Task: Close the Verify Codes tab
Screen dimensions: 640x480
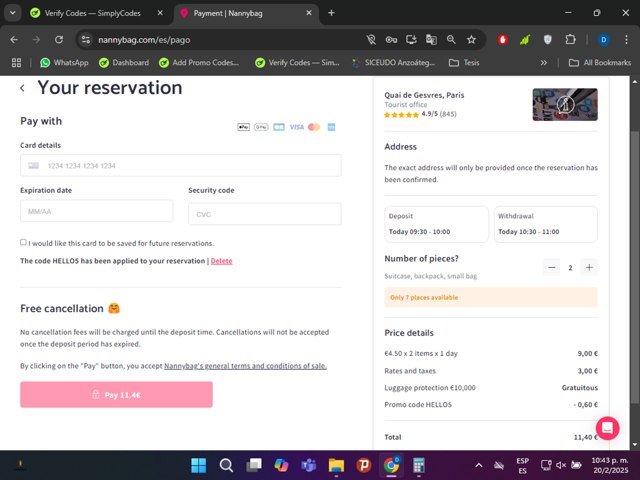Action: (160, 13)
